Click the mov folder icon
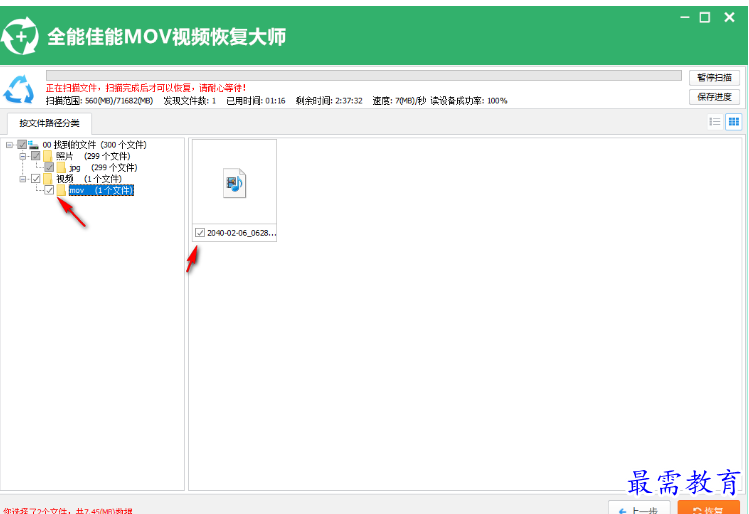 pos(61,191)
